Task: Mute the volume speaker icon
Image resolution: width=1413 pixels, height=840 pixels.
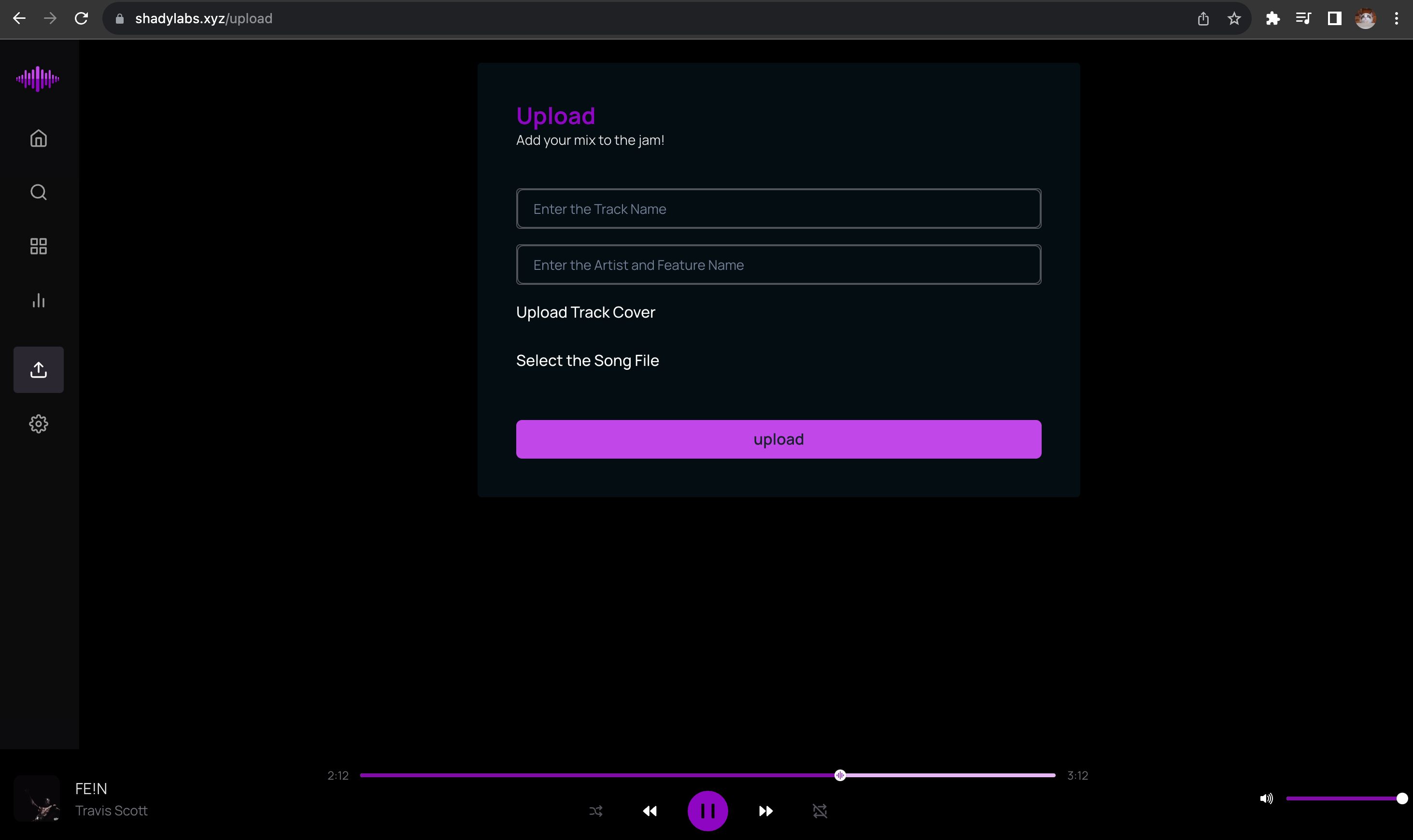Action: point(1267,797)
